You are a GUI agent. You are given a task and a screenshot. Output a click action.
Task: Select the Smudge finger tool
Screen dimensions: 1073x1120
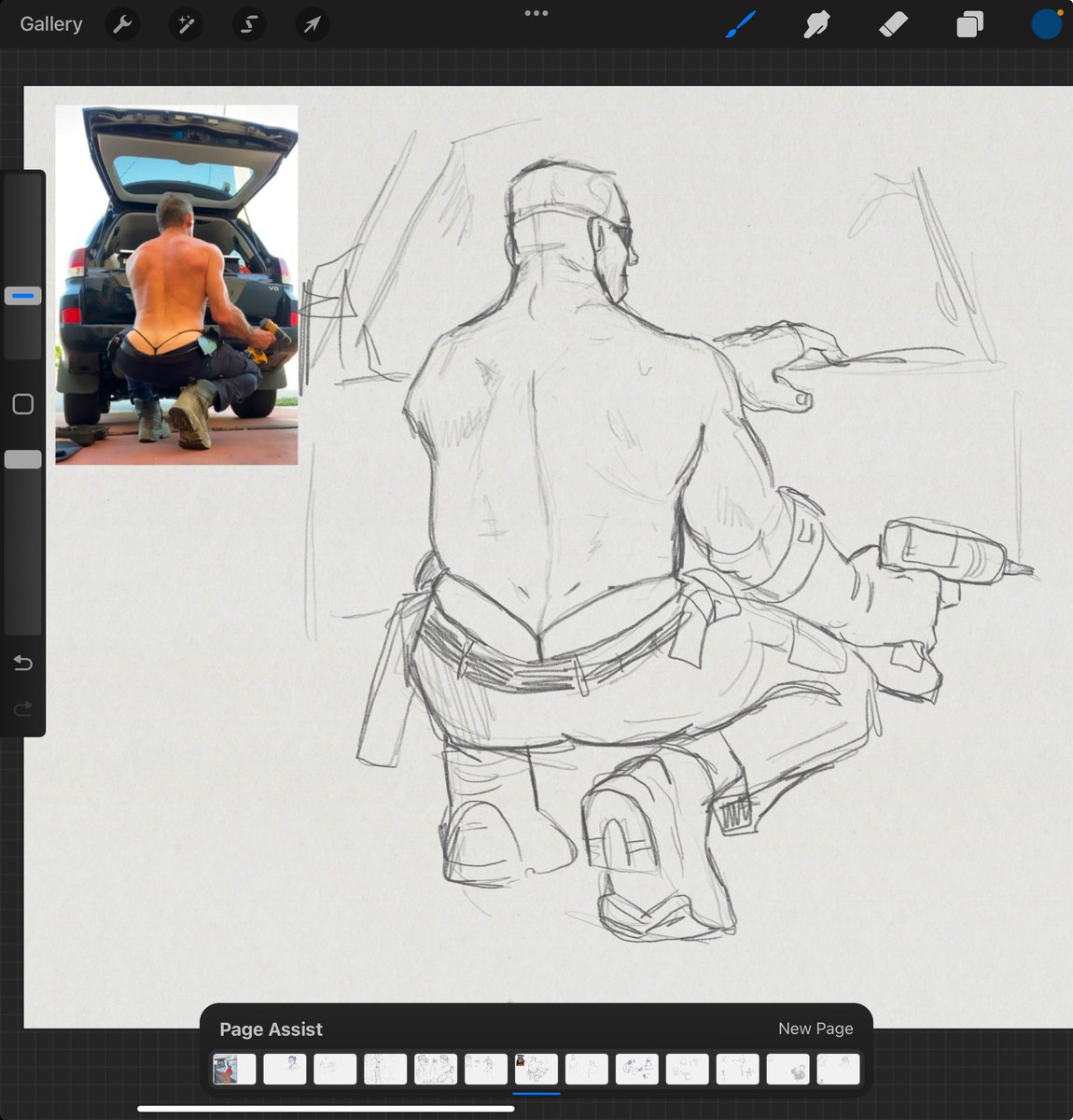click(x=816, y=24)
